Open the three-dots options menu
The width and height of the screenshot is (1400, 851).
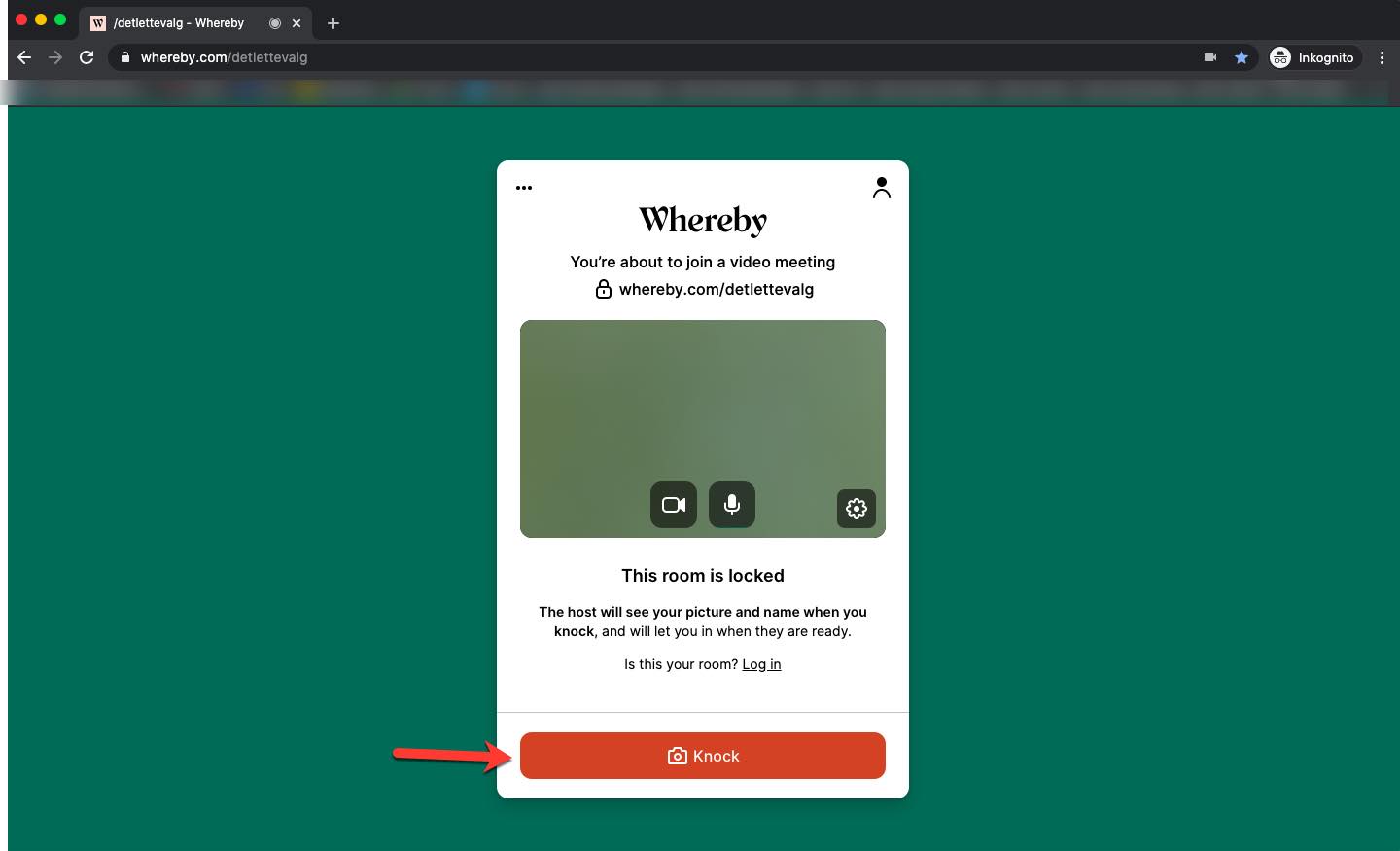click(524, 188)
